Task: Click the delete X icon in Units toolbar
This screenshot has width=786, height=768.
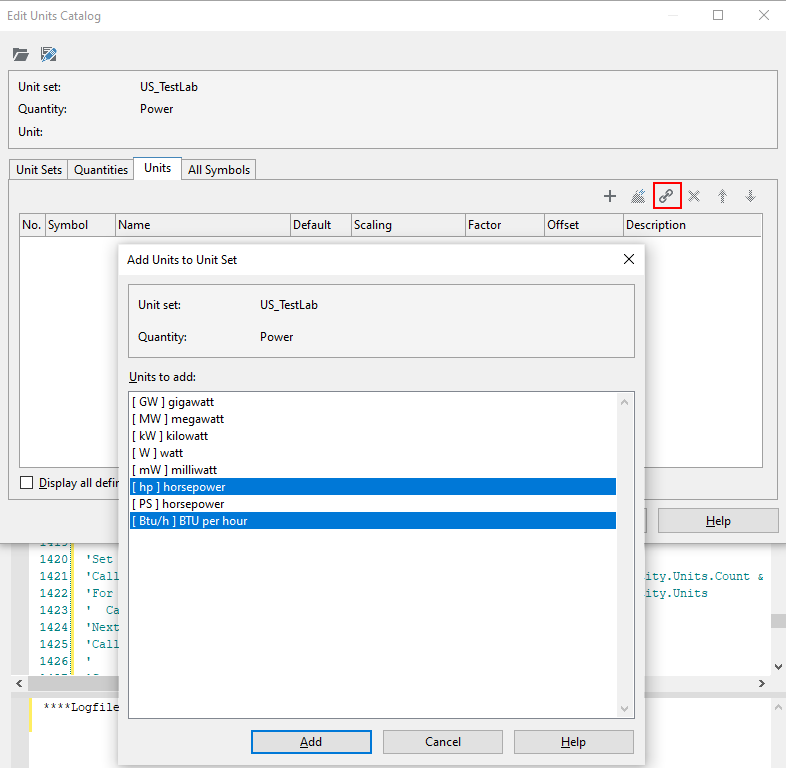Action: pyautogui.click(x=694, y=196)
